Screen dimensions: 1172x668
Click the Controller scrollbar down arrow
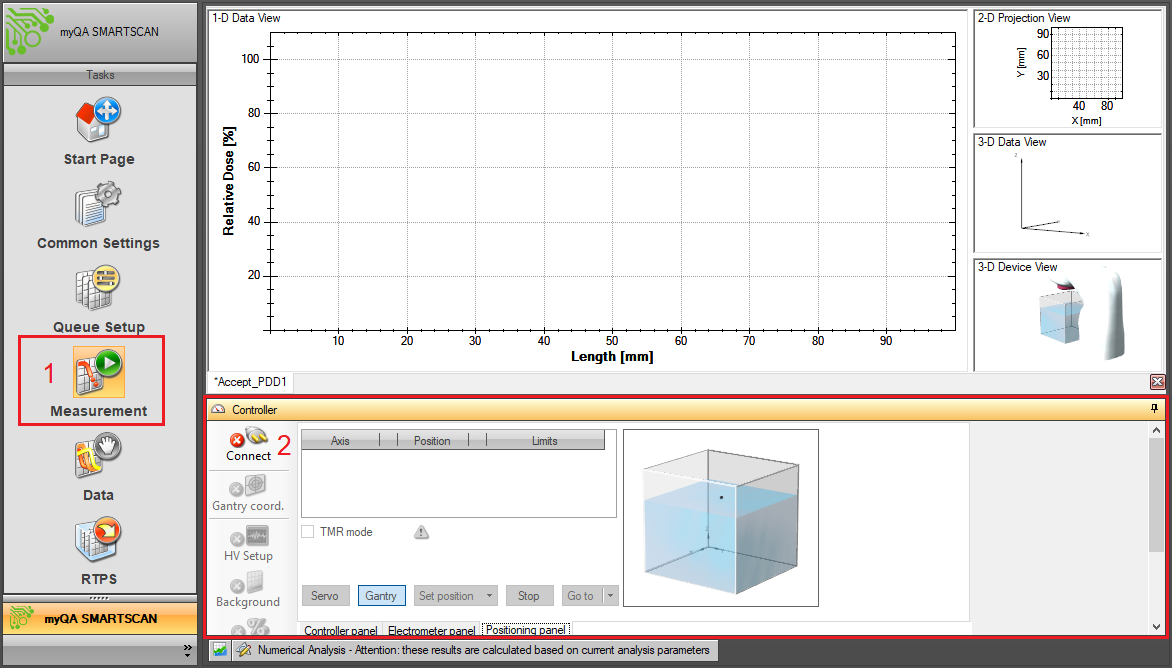coord(1156,627)
